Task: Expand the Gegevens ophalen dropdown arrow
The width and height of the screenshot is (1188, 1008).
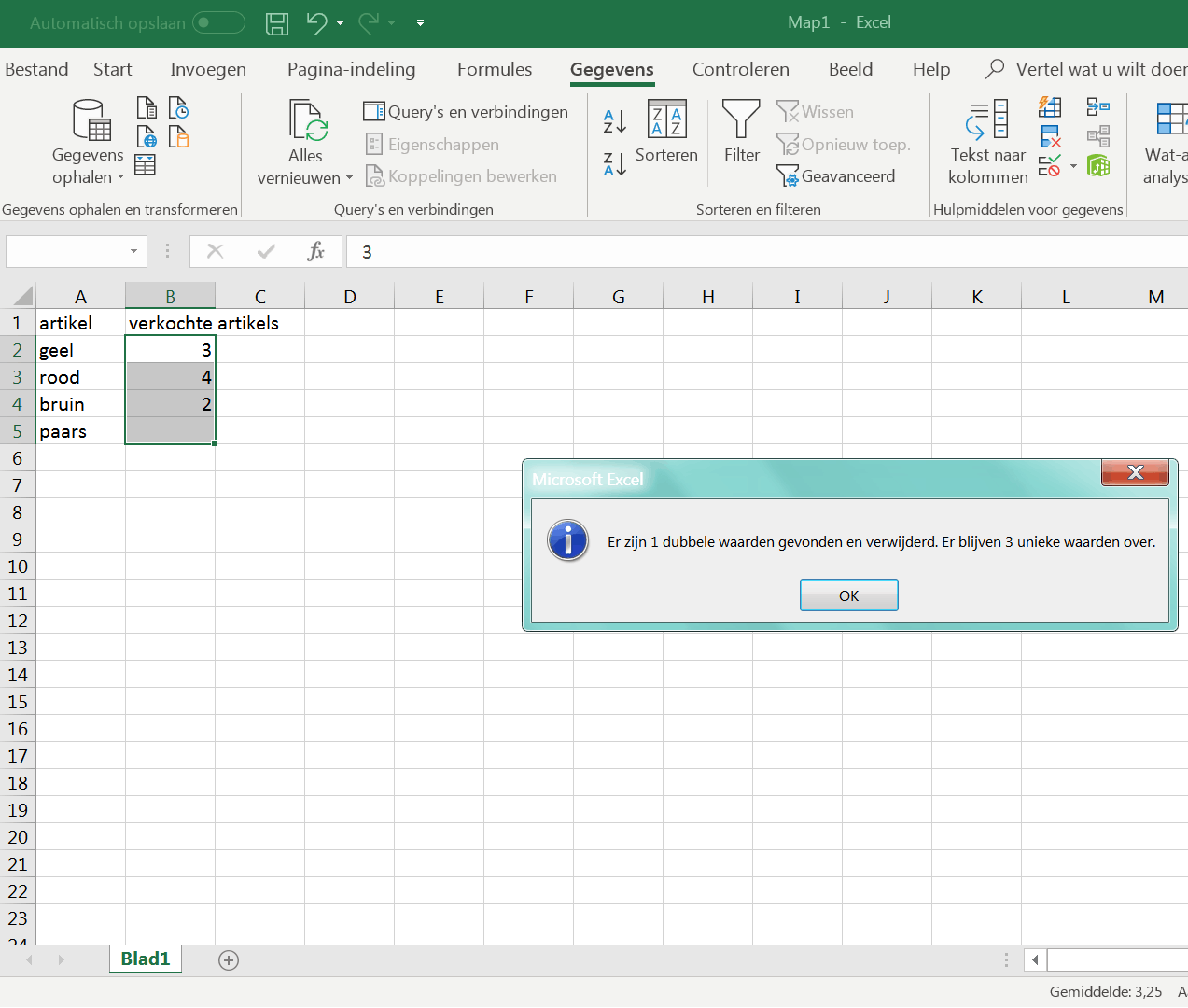Action: point(120,177)
